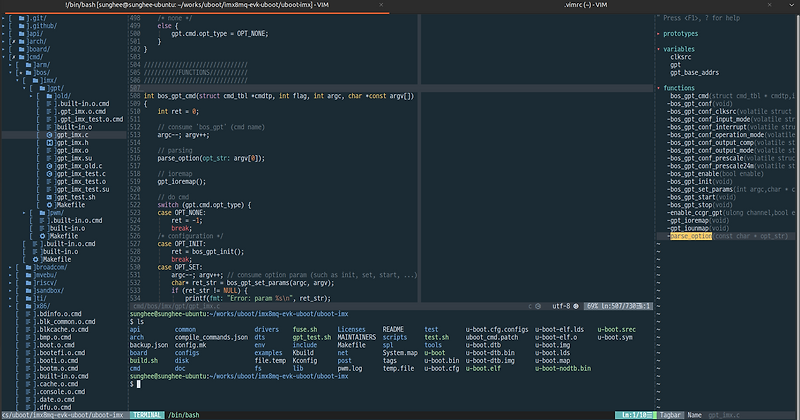Click build.sh in terminal listing
Viewport: 800px width, 420px height.
[143, 361]
